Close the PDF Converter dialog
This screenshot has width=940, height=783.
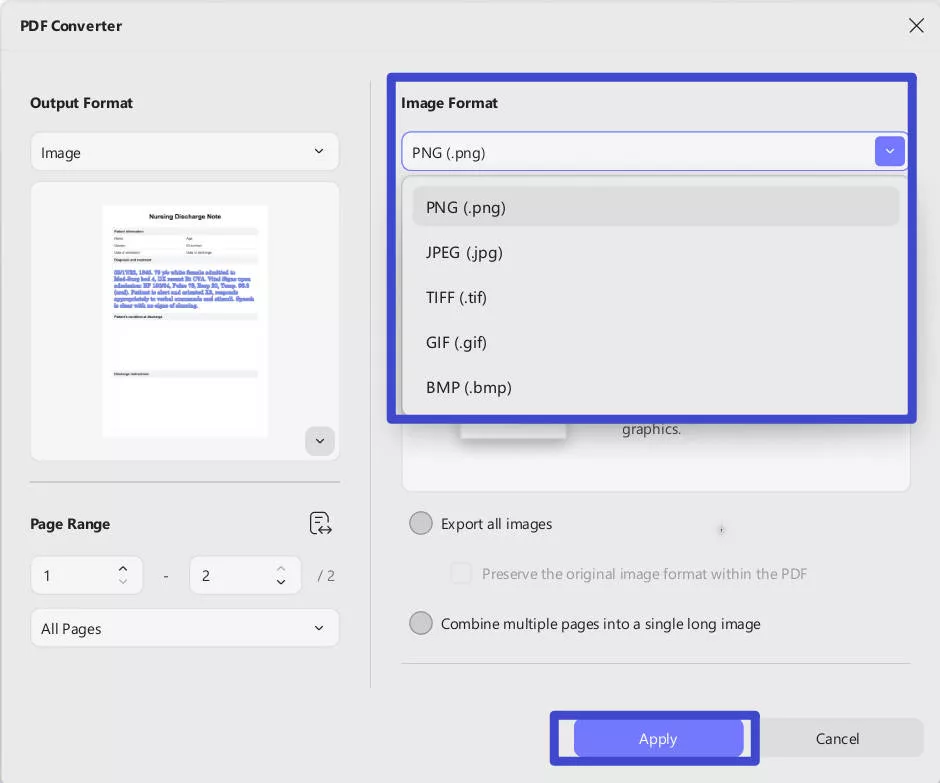click(916, 25)
